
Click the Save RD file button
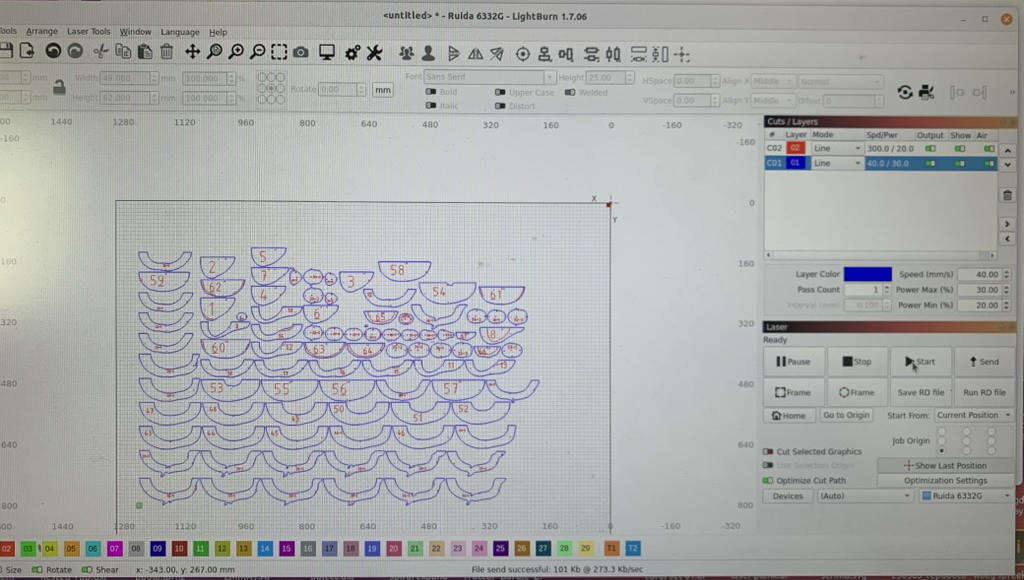[x=920, y=392]
